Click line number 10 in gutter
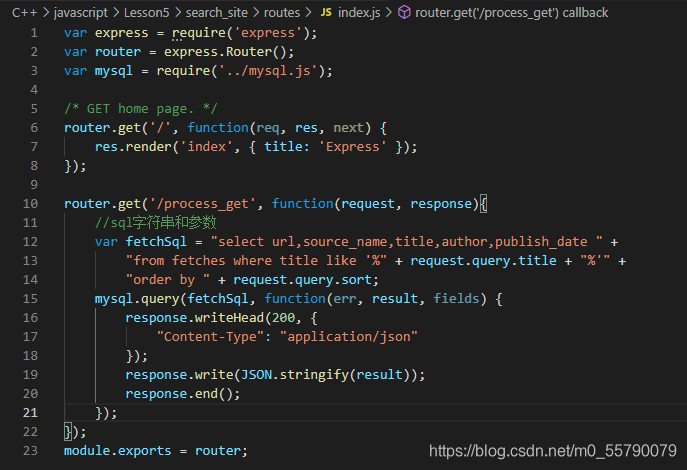Screen dimensions: 687x470 coord(30,204)
